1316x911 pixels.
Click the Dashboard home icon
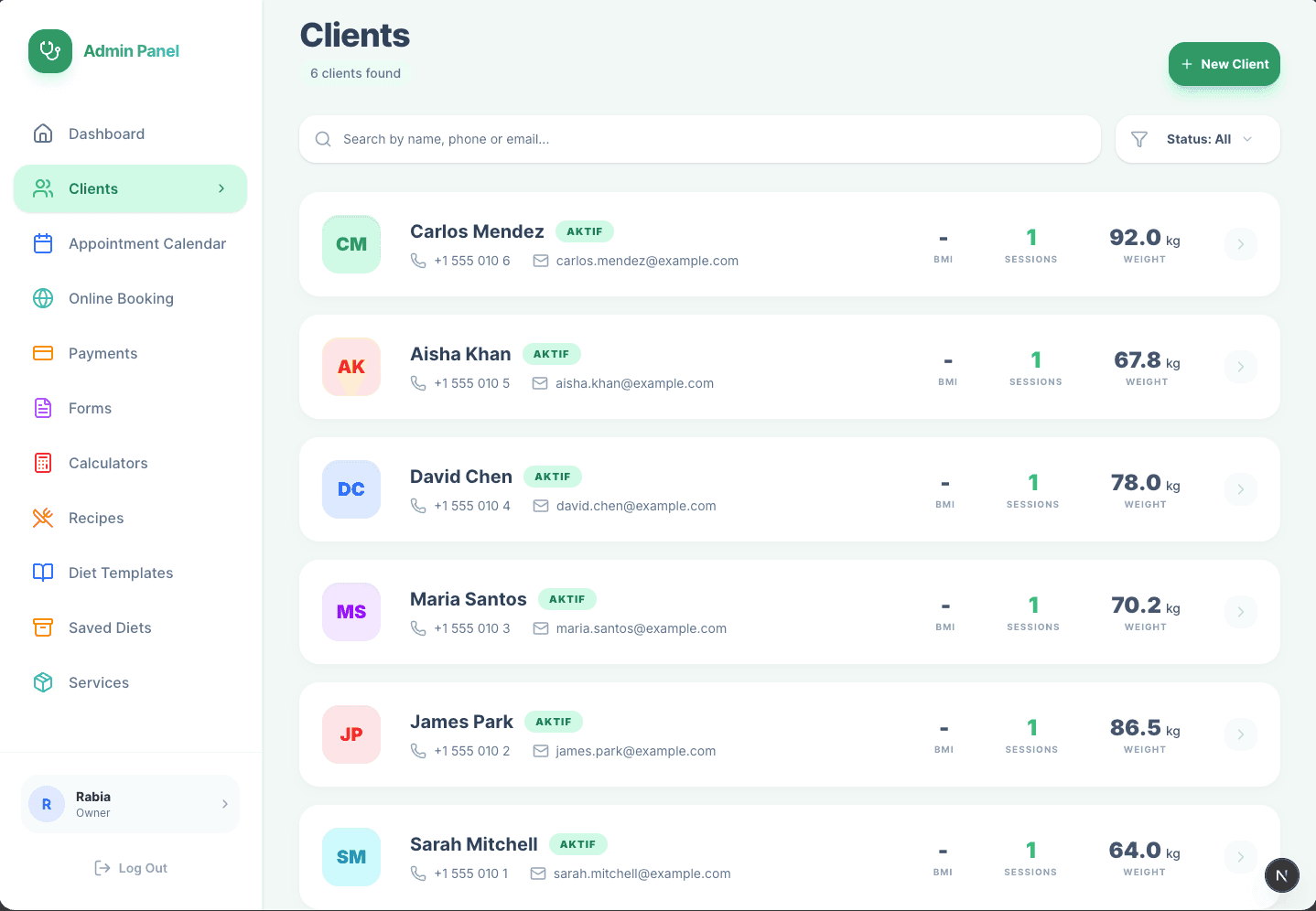(x=43, y=134)
